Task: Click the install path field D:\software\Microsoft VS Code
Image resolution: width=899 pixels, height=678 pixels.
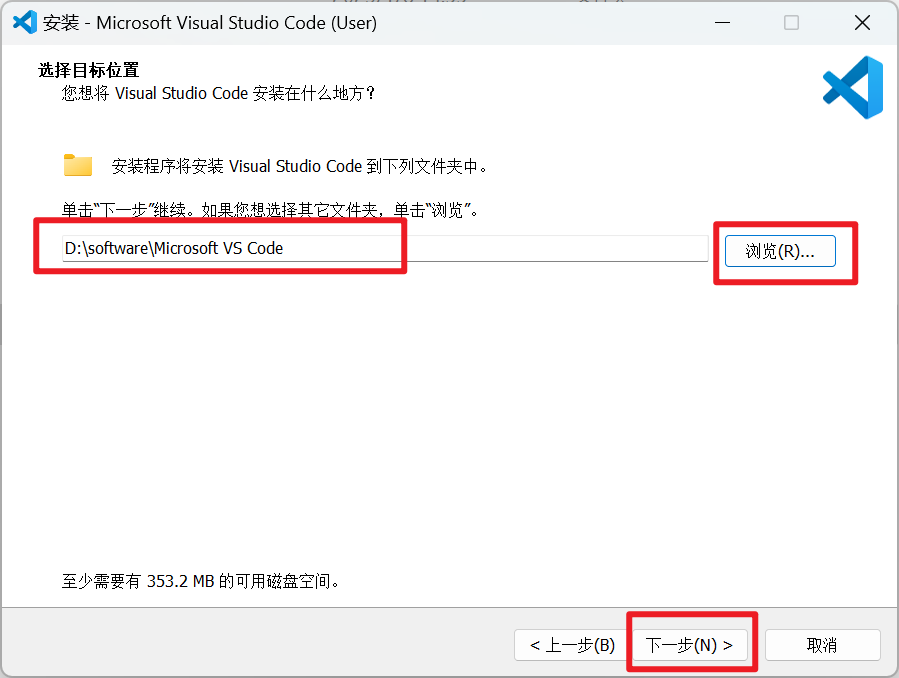Action: pos(385,248)
